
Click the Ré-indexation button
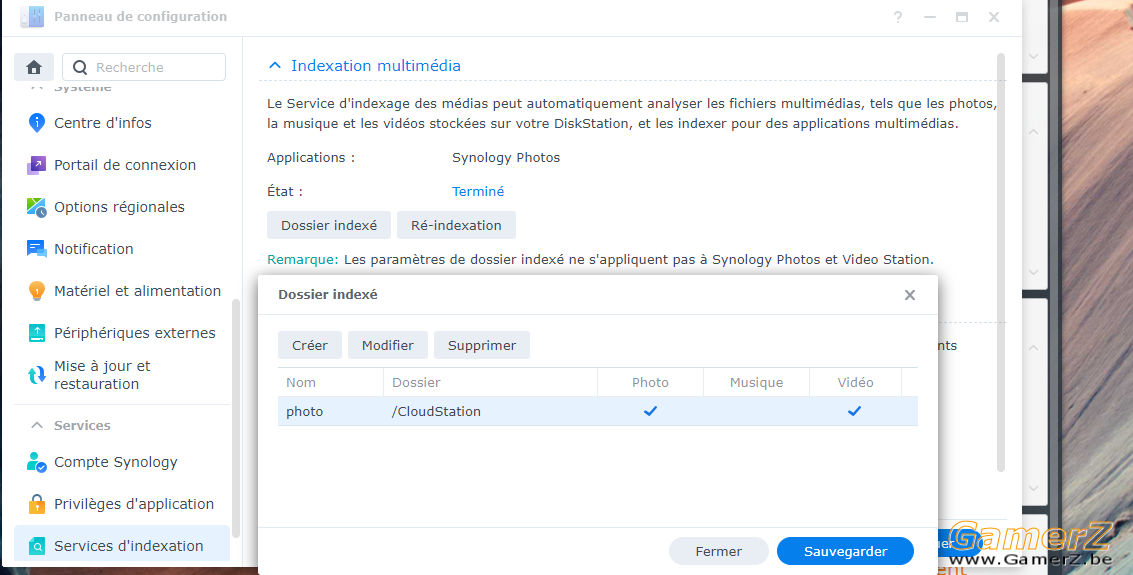click(x=456, y=225)
